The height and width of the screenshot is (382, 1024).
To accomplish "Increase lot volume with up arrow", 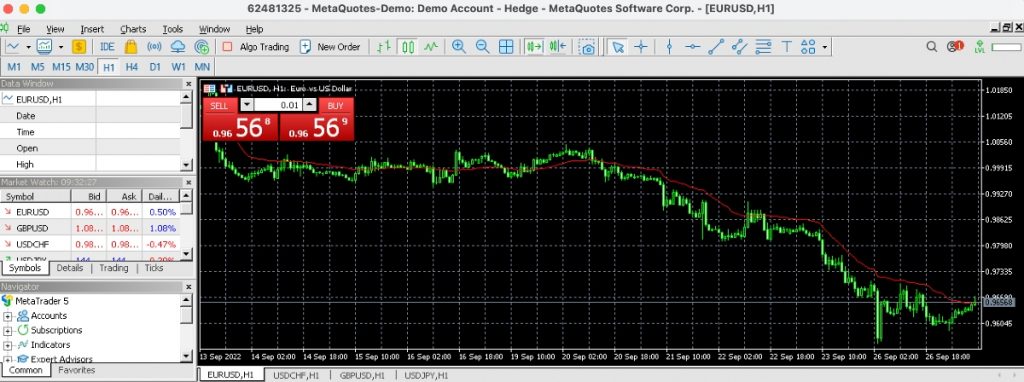I will click(x=310, y=105).
